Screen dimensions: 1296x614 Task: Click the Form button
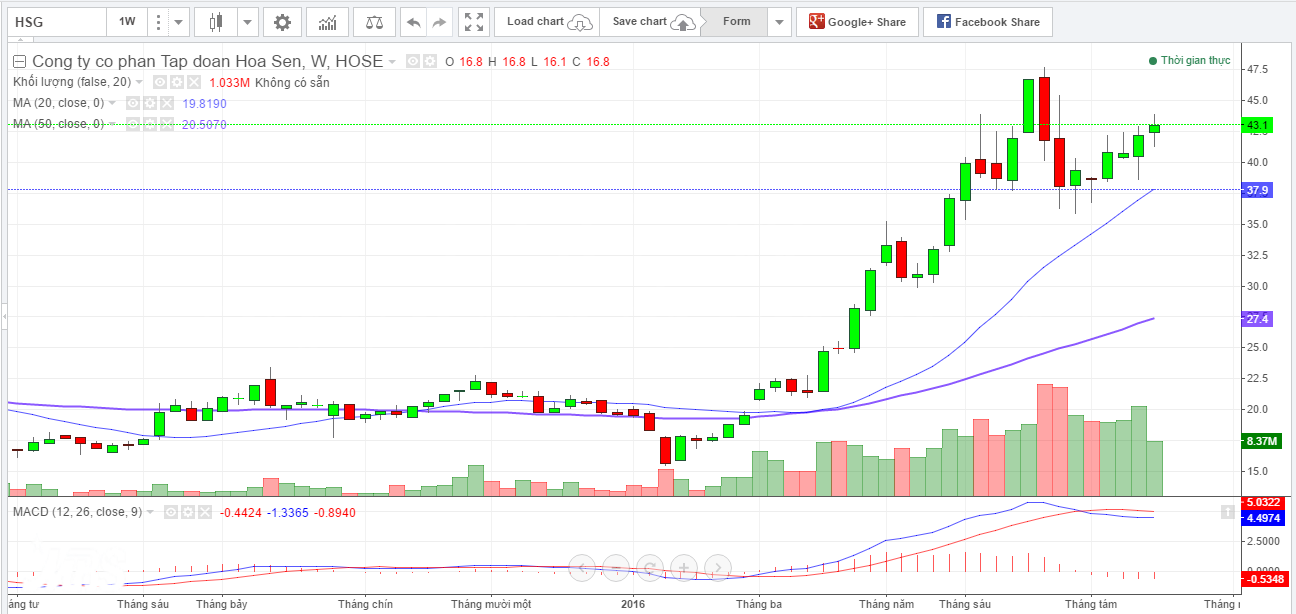pyautogui.click(x=736, y=22)
